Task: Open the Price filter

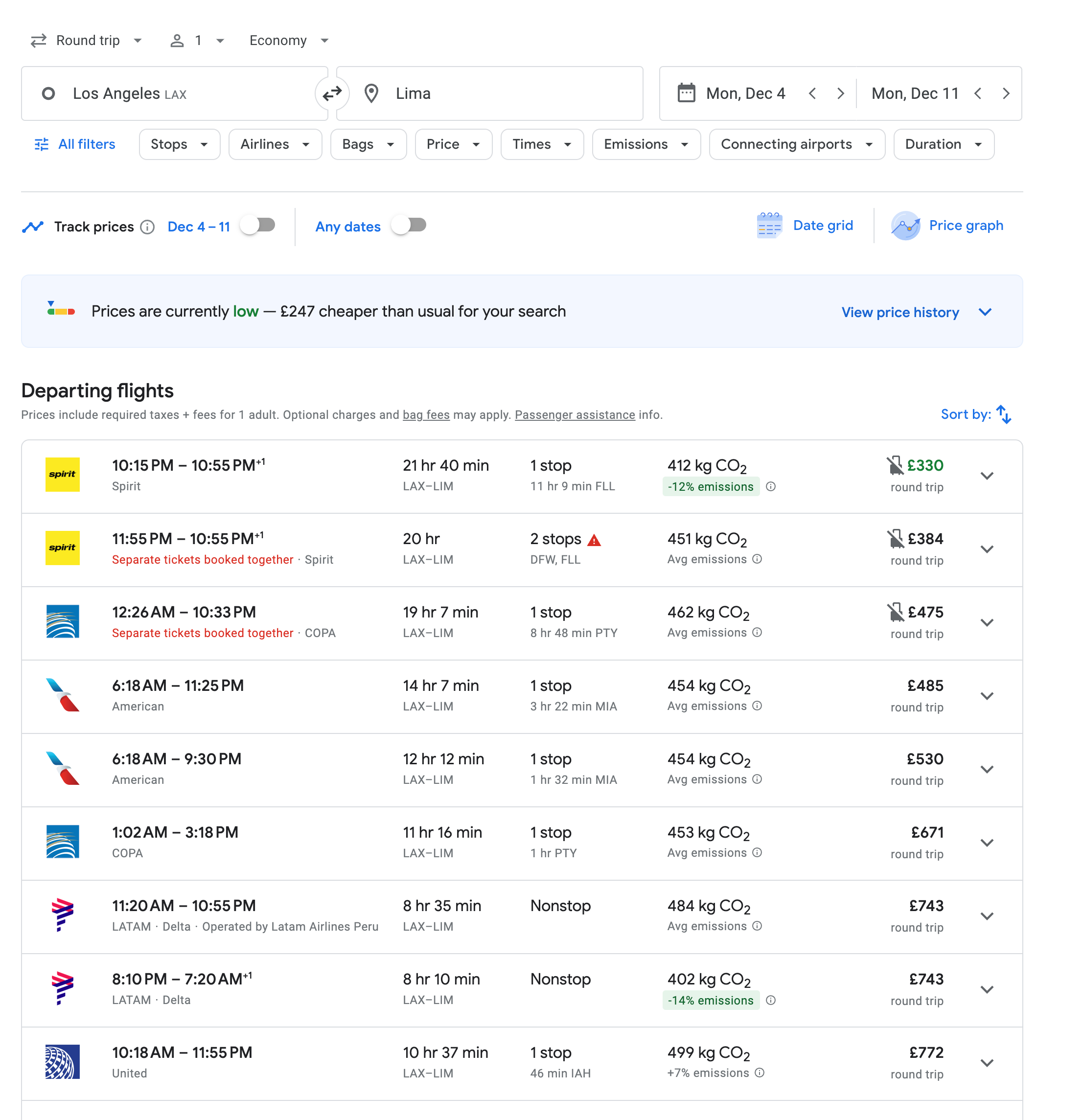Action: pyautogui.click(x=453, y=144)
